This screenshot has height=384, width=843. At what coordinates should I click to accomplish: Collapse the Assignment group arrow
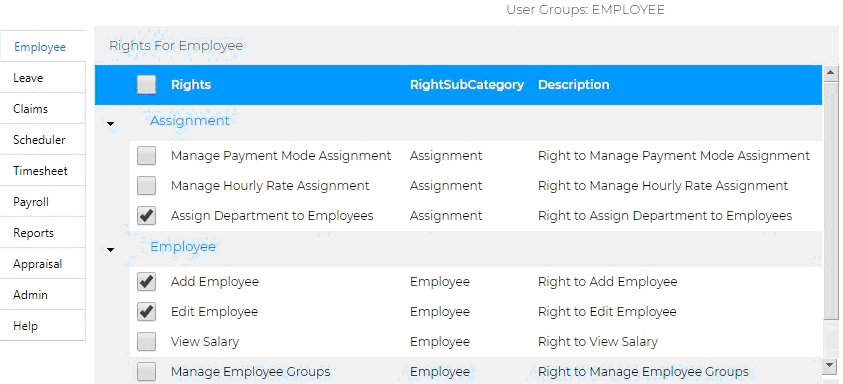pyautogui.click(x=111, y=124)
